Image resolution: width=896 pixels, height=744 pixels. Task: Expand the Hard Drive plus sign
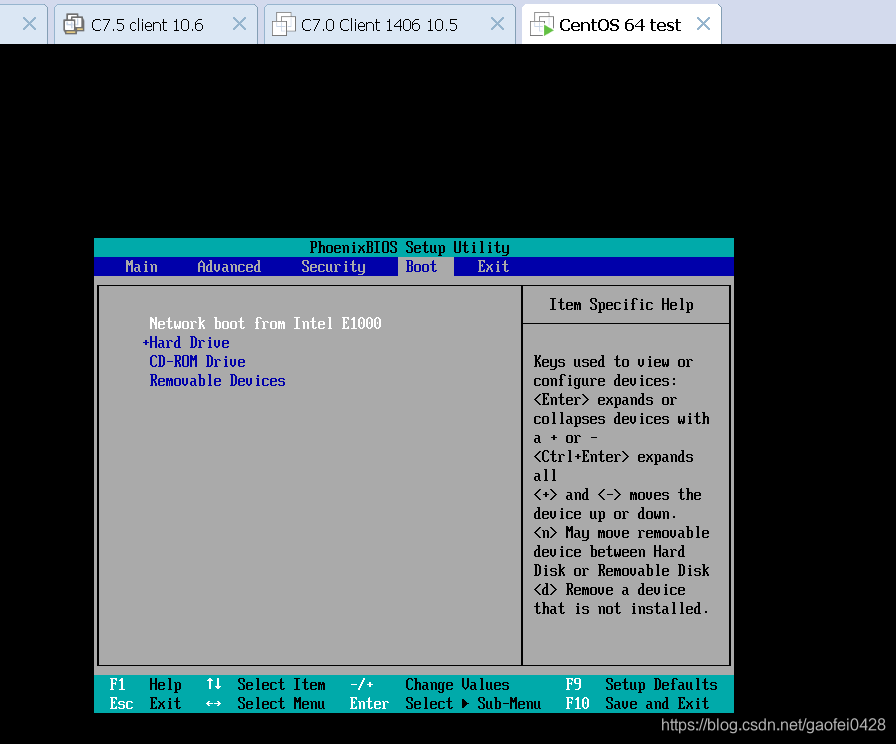(146, 343)
